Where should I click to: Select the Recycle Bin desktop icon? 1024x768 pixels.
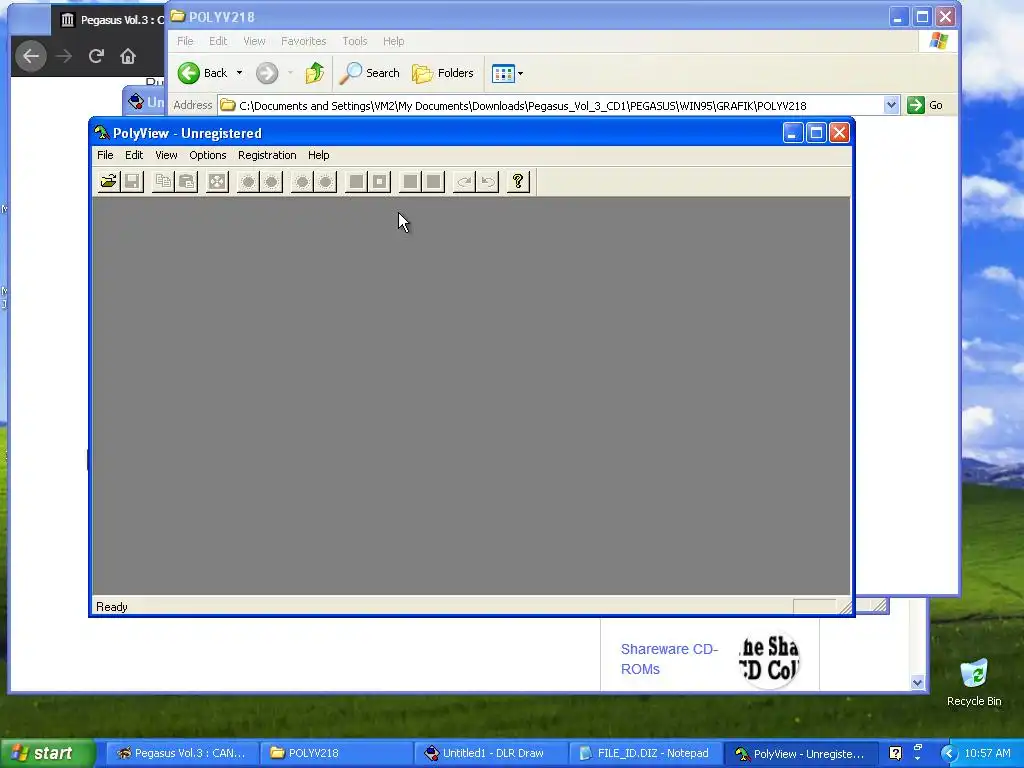click(x=974, y=683)
